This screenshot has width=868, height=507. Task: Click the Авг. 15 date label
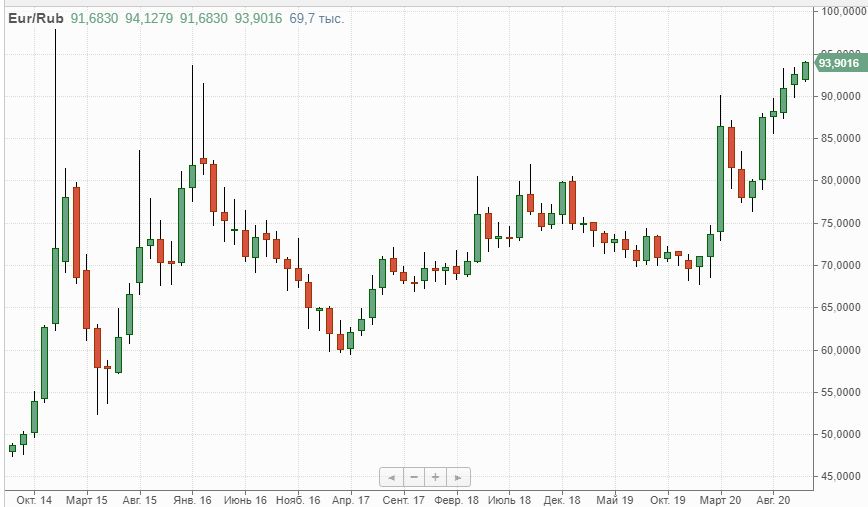[x=140, y=500]
